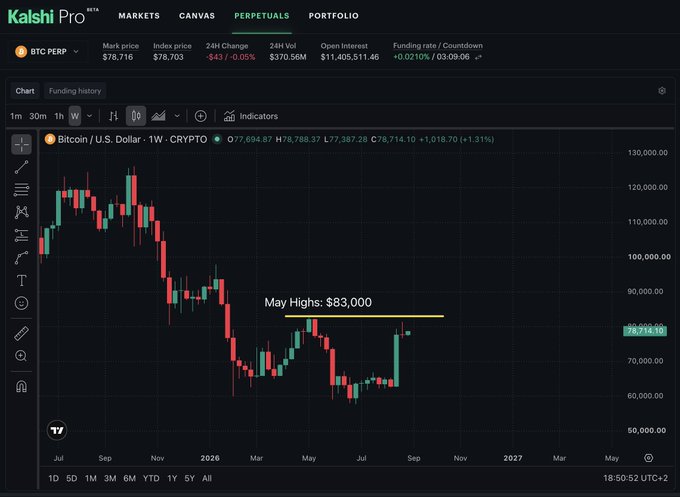Switch to Funding history tab
Screen dimensions: 680x497
[x=75, y=91]
